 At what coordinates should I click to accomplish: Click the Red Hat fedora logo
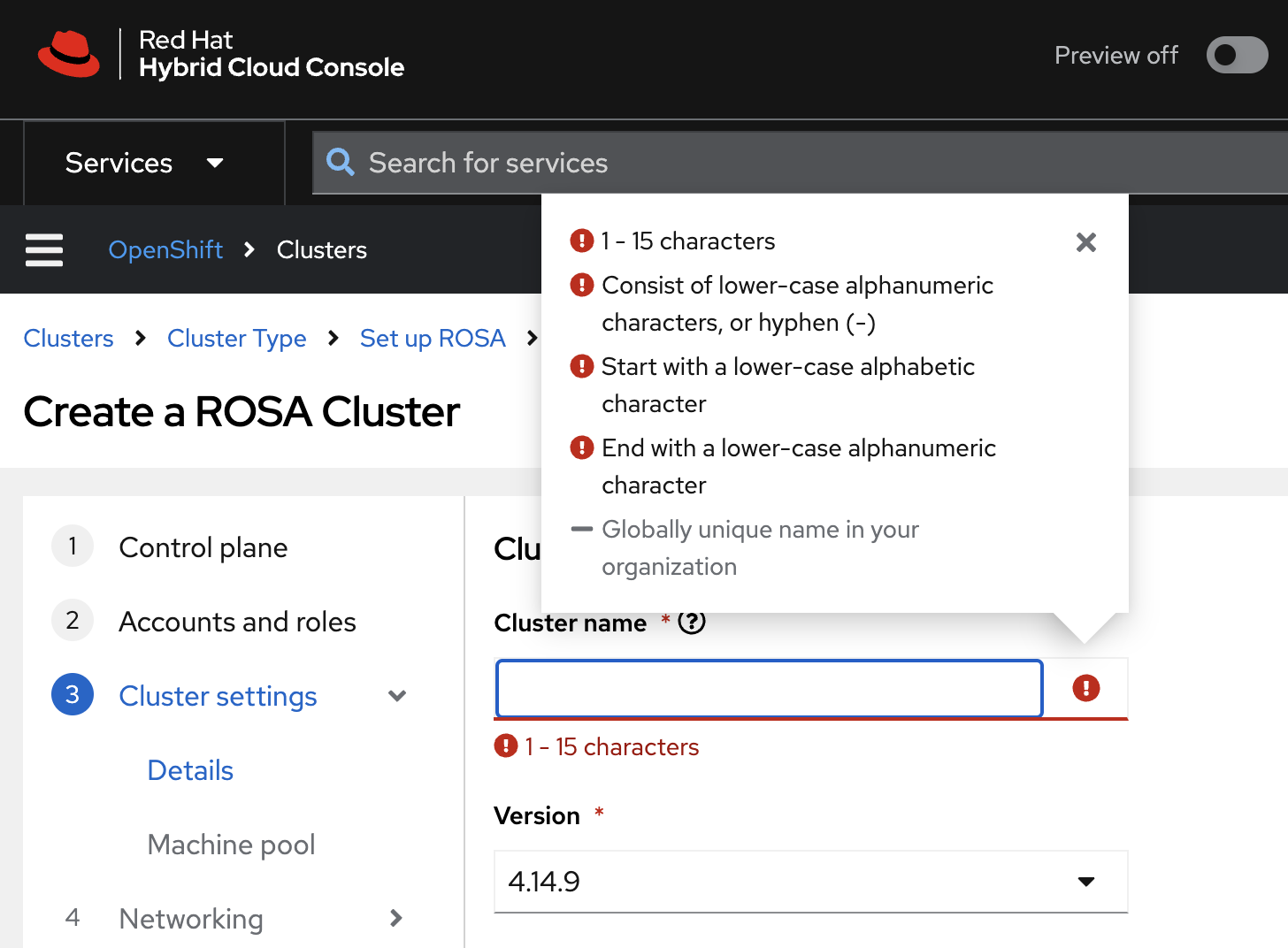(69, 54)
